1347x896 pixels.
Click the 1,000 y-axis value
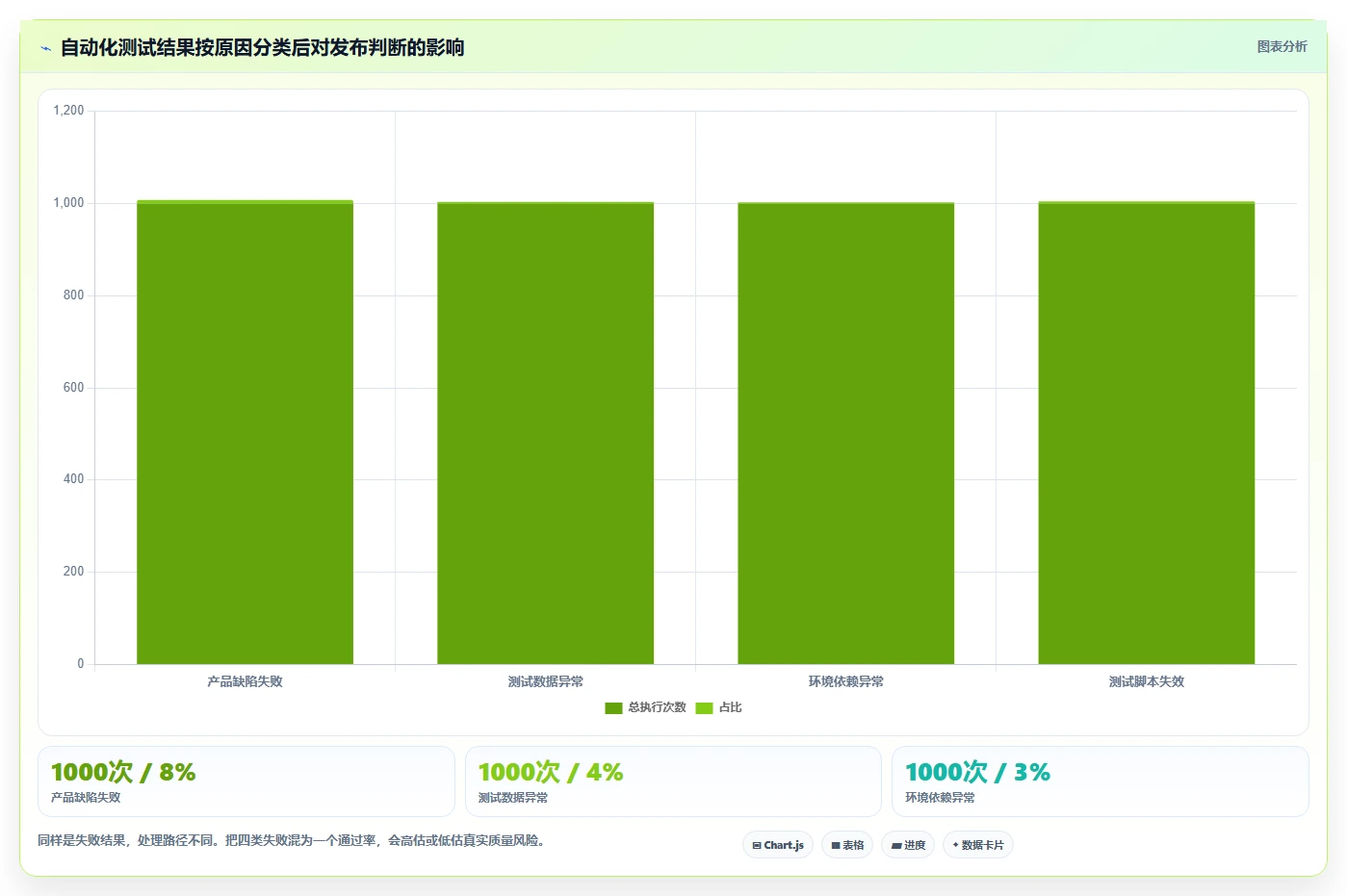tap(68, 203)
